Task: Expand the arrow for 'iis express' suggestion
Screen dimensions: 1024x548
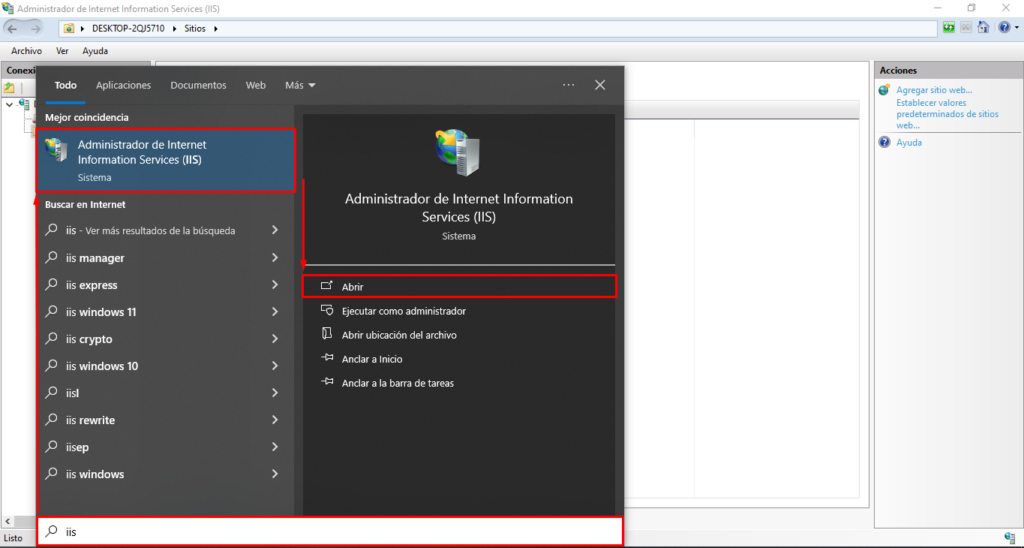Action: point(275,285)
